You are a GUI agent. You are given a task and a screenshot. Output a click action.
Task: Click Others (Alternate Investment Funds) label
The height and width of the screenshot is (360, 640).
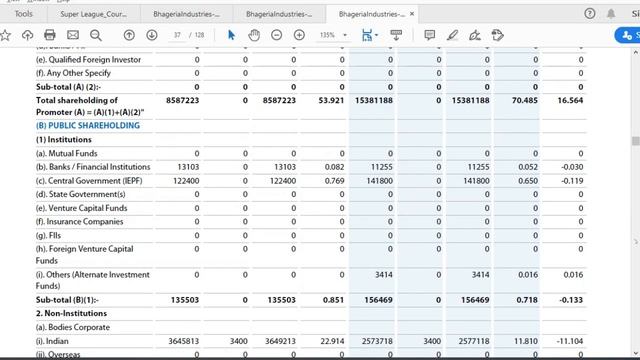[93, 280]
